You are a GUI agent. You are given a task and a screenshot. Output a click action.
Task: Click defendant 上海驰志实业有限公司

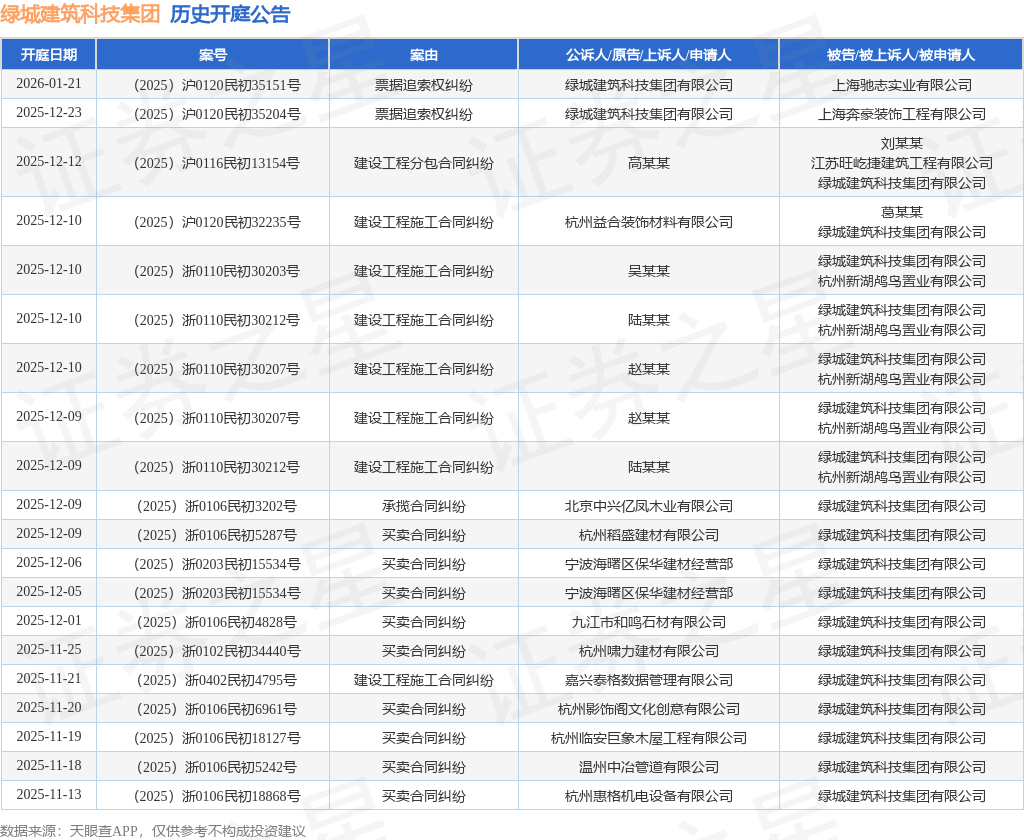coord(902,85)
